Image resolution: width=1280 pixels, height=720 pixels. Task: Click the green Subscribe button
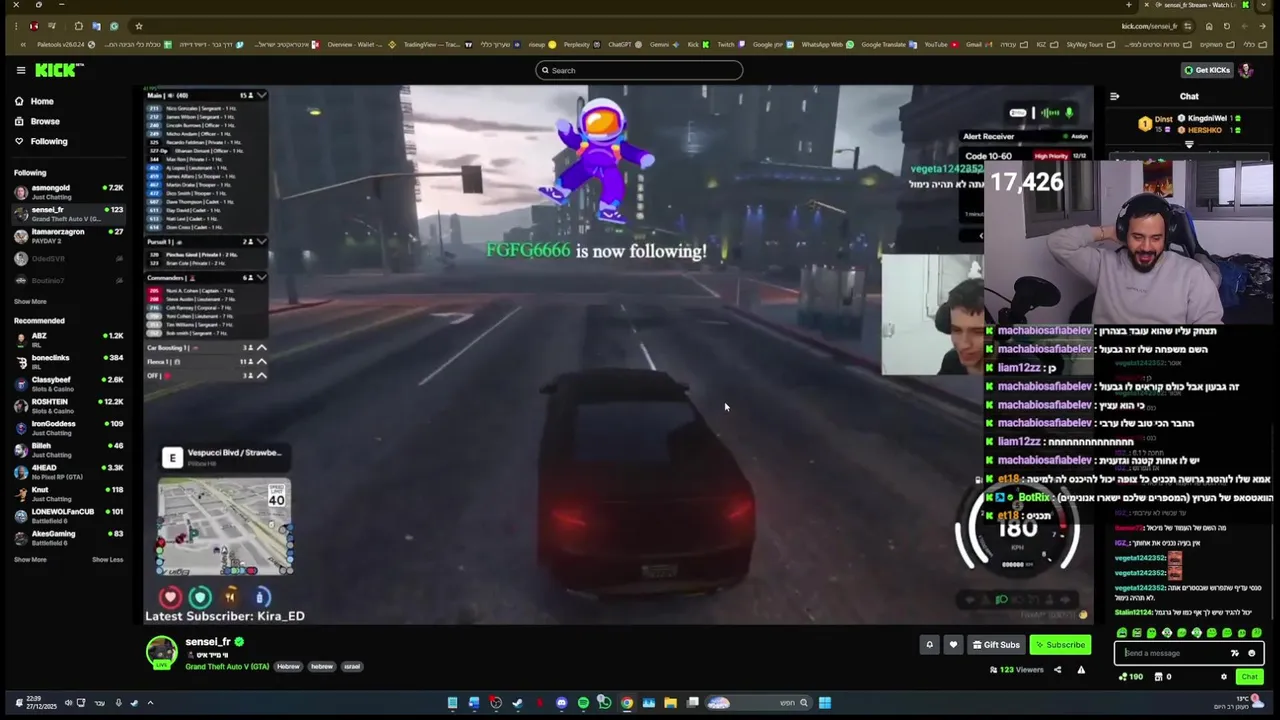pyautogui.click(x=1060, y=645)
